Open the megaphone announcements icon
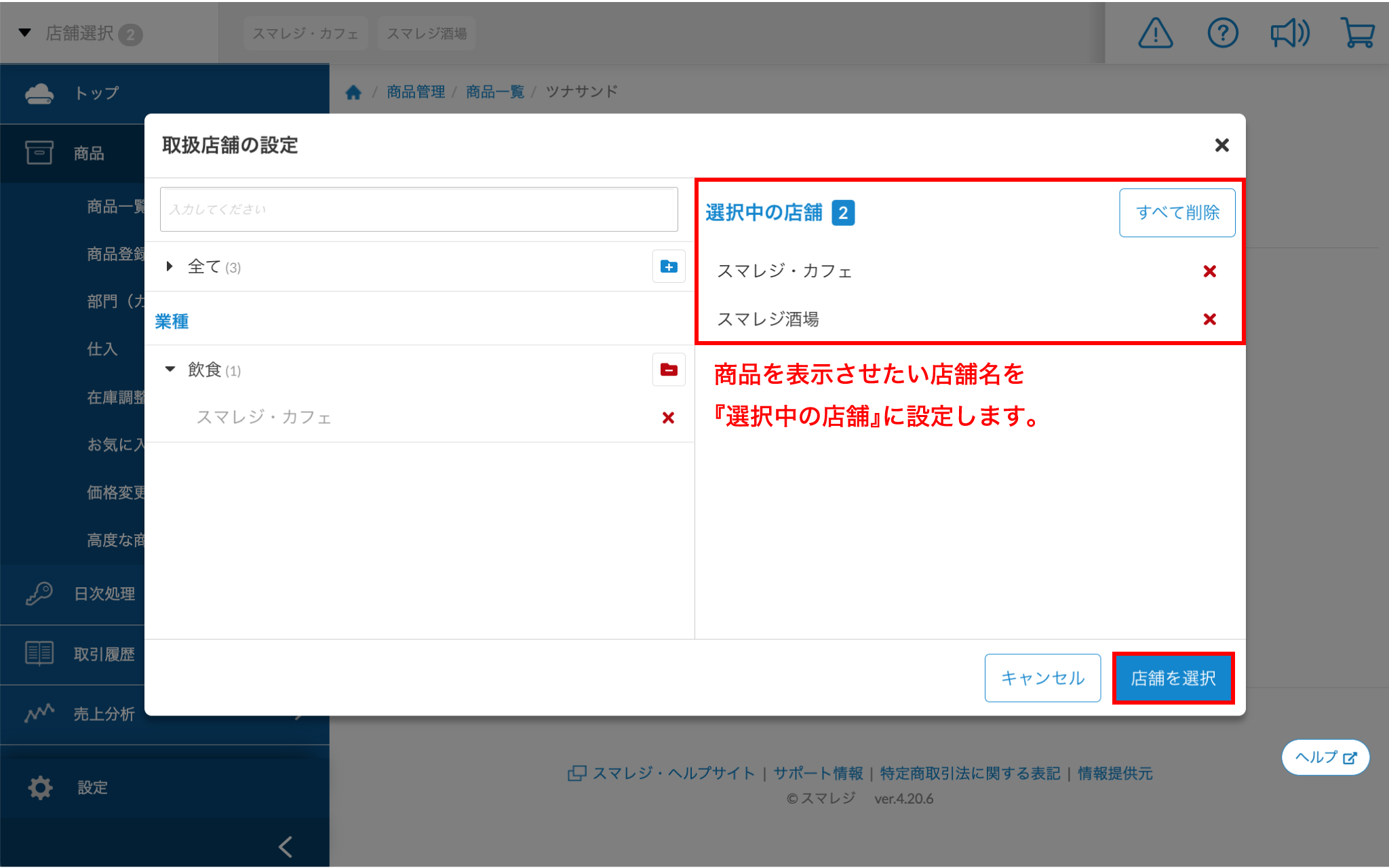The height and width of the screenshot is (868, 1389). 1289,33
